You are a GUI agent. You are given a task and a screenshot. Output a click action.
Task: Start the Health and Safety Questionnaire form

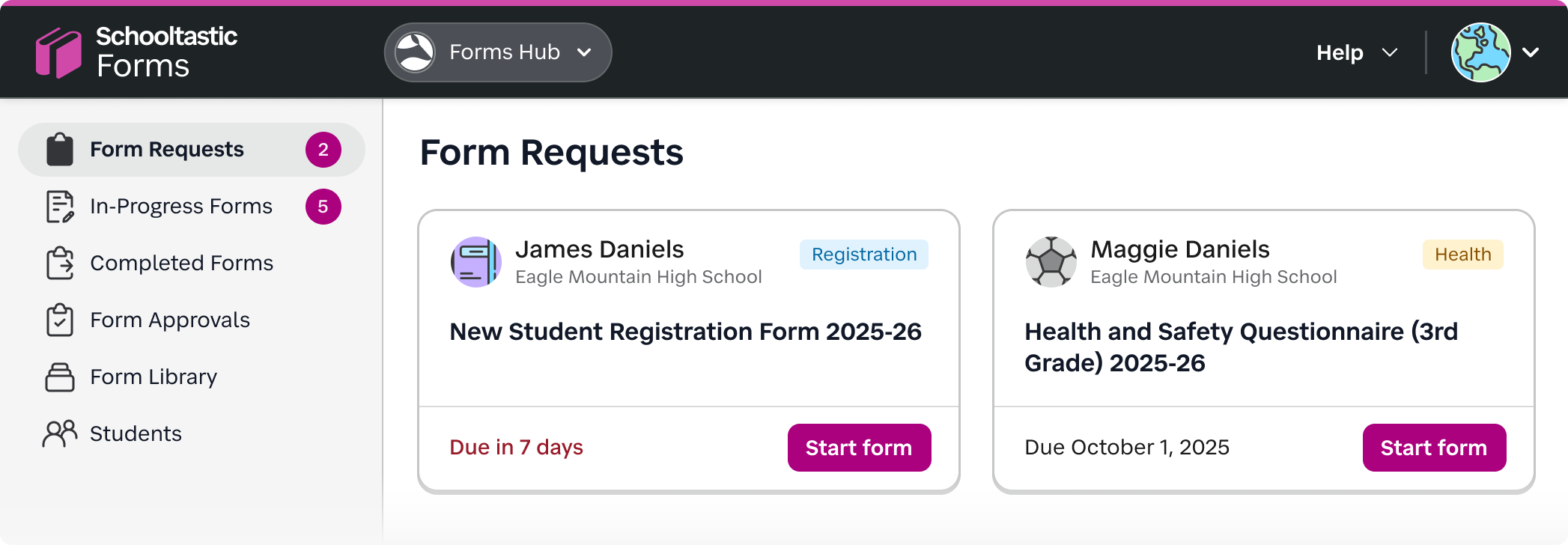1433,447
